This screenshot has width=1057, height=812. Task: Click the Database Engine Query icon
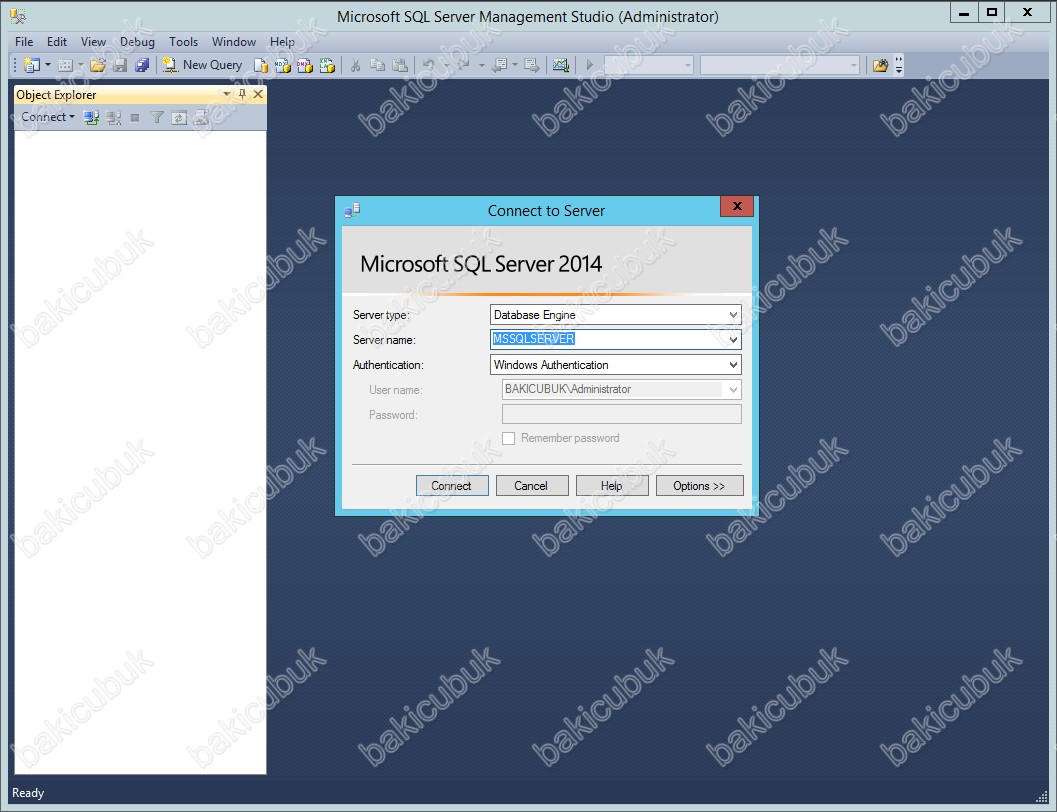(261, 65)
